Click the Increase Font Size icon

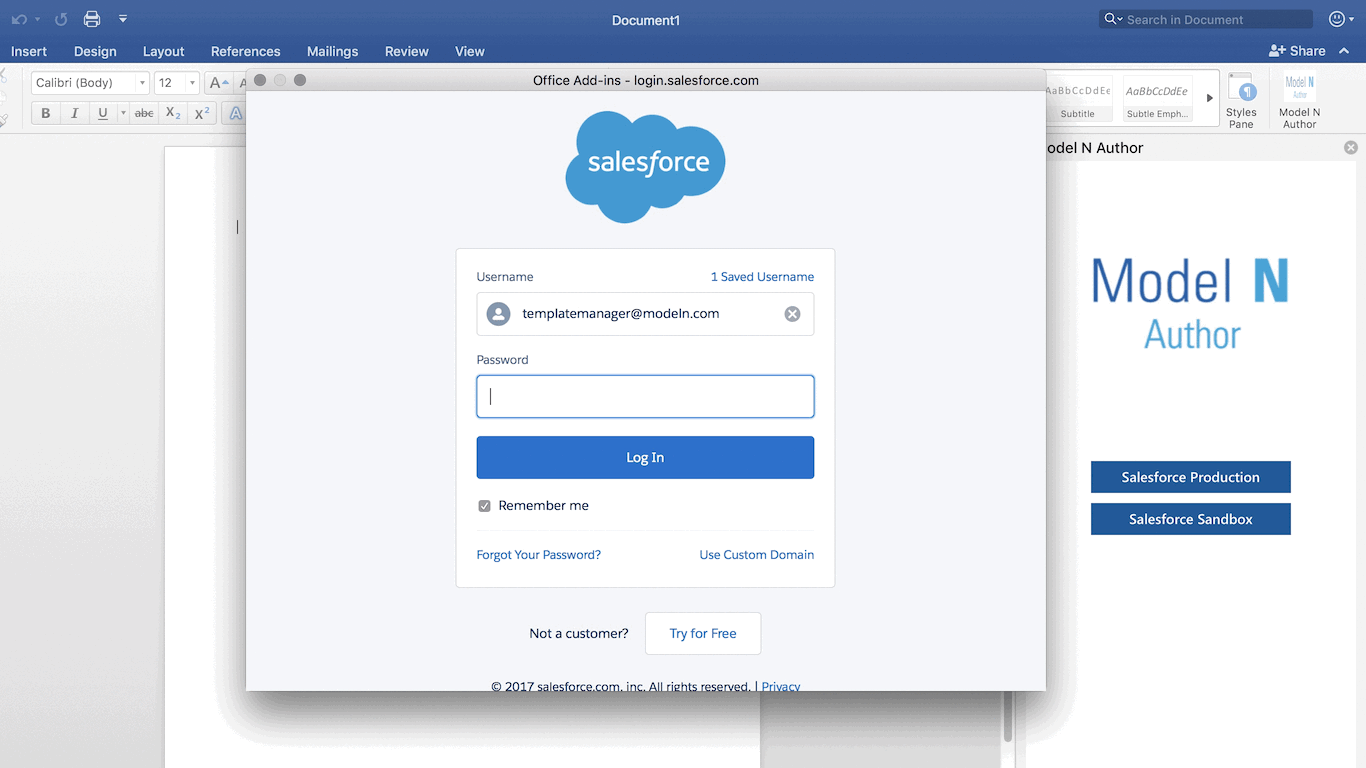[x=219, y=83]
